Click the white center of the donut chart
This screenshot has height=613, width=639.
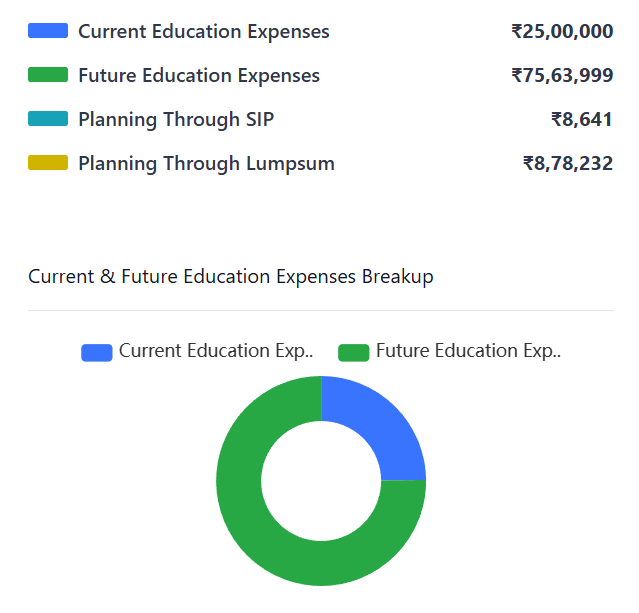click(321, 481)
